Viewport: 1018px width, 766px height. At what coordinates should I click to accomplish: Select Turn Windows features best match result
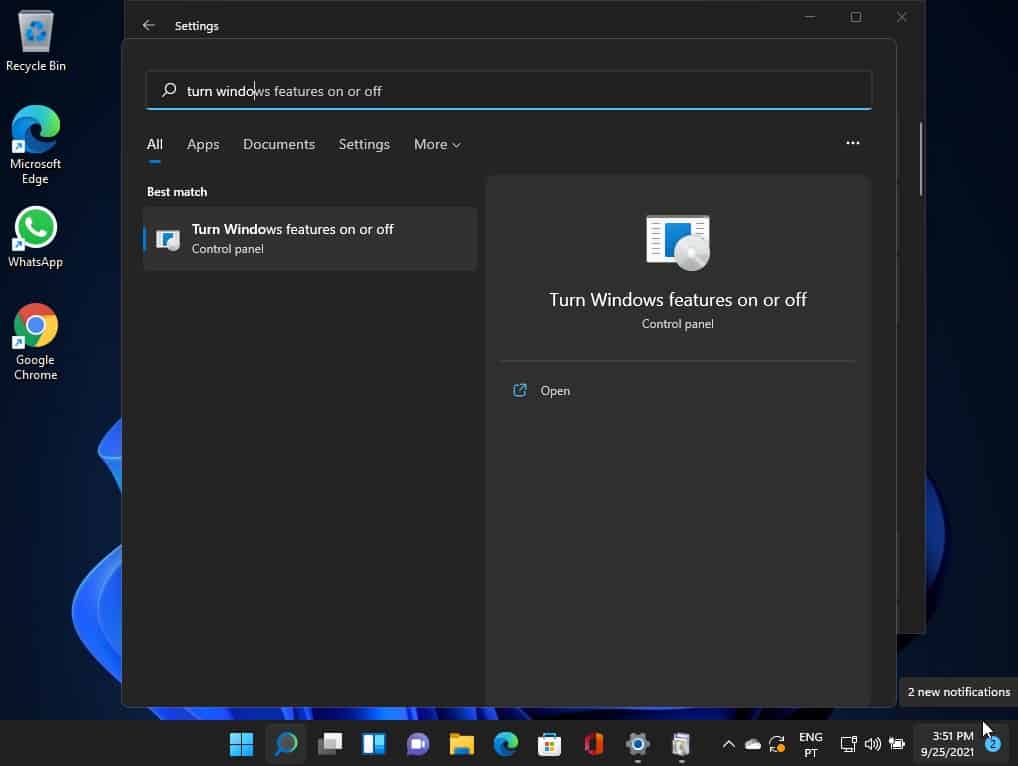(310, 238)
